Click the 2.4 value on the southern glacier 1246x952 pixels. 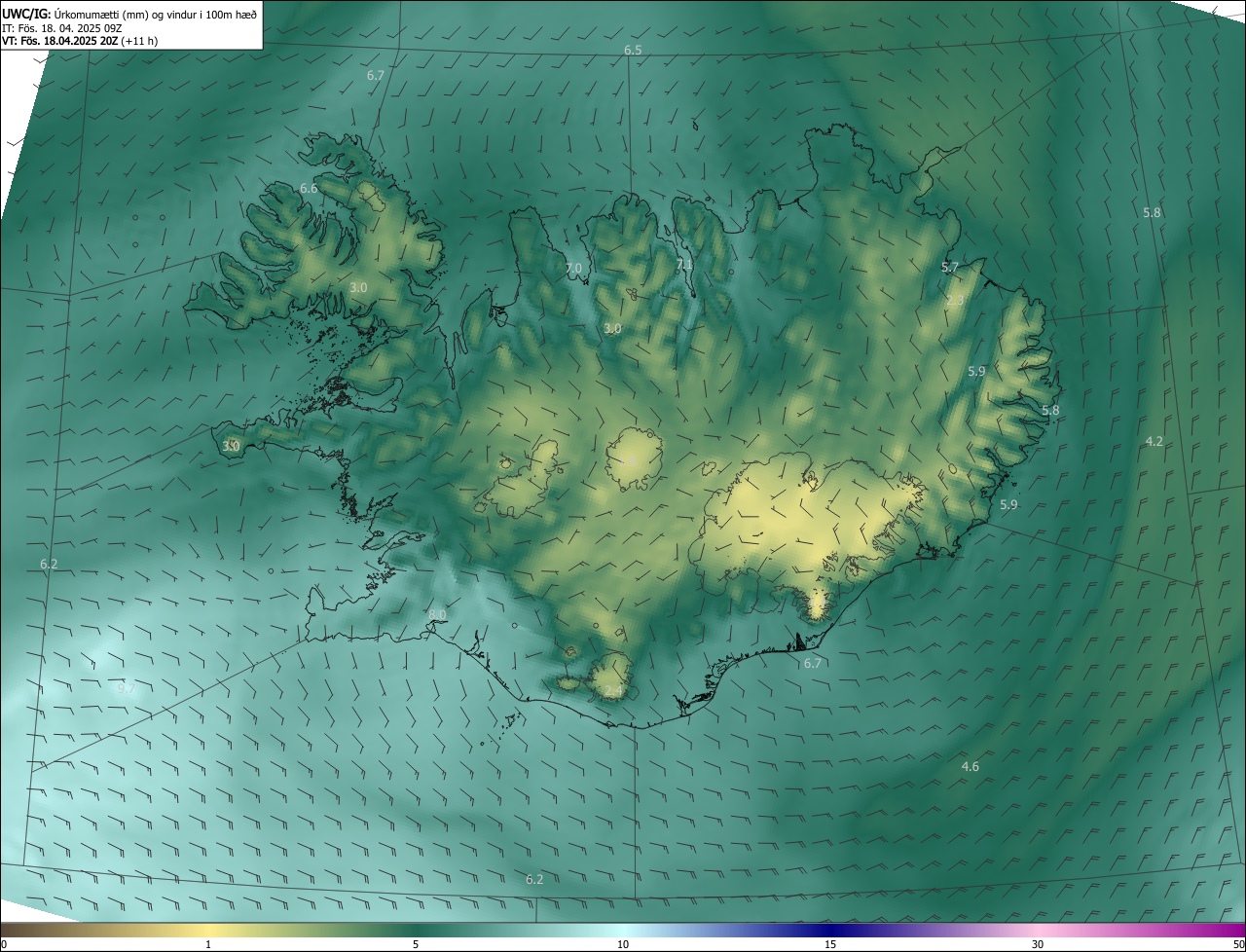point(613,691)
